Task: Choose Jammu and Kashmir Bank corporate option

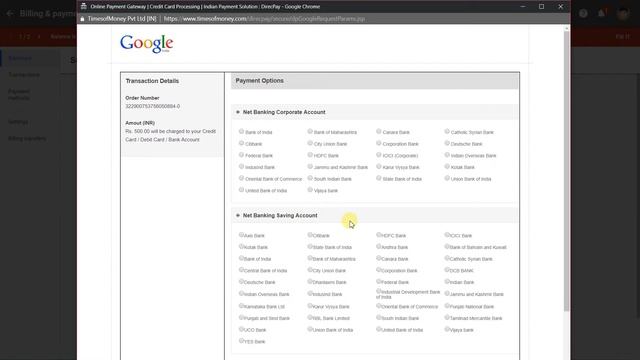Action: (x=310, y=167)
